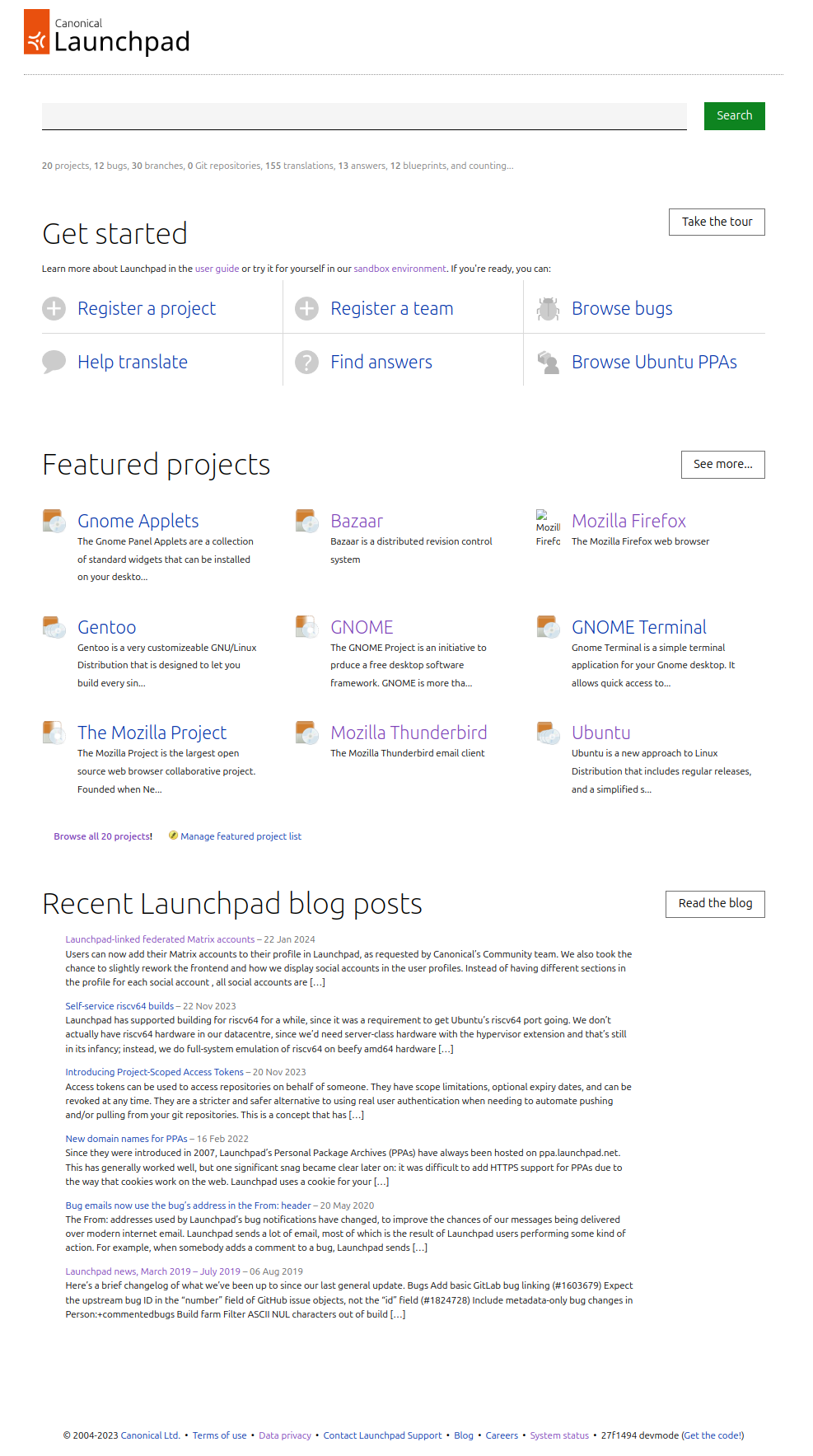Screen dimensions: 813x1456
Task: Click the GNOME Terminal project icon
Action: pos(548,627)
